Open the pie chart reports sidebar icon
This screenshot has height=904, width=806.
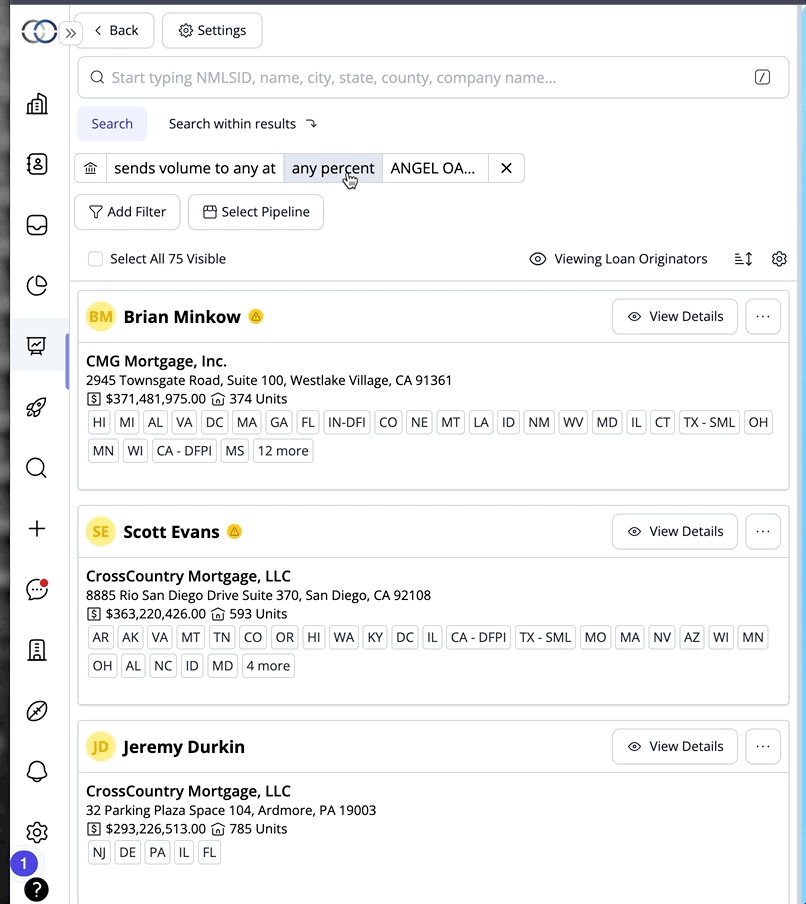(x=37, y=285)
